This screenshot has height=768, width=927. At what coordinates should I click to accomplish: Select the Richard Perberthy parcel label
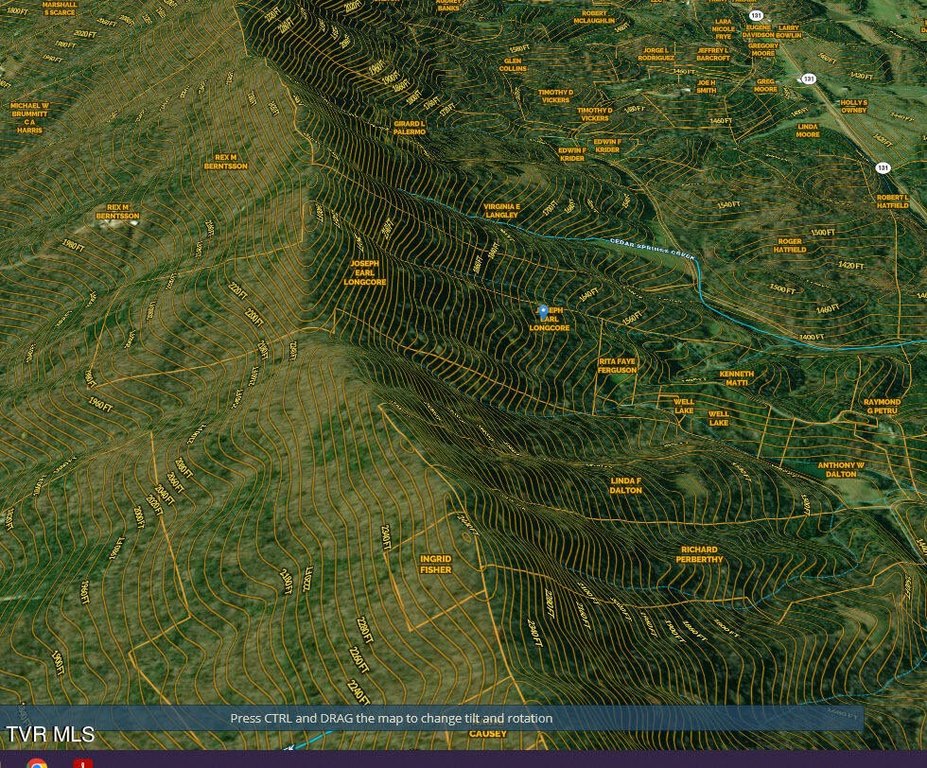(x=699, y=554)
